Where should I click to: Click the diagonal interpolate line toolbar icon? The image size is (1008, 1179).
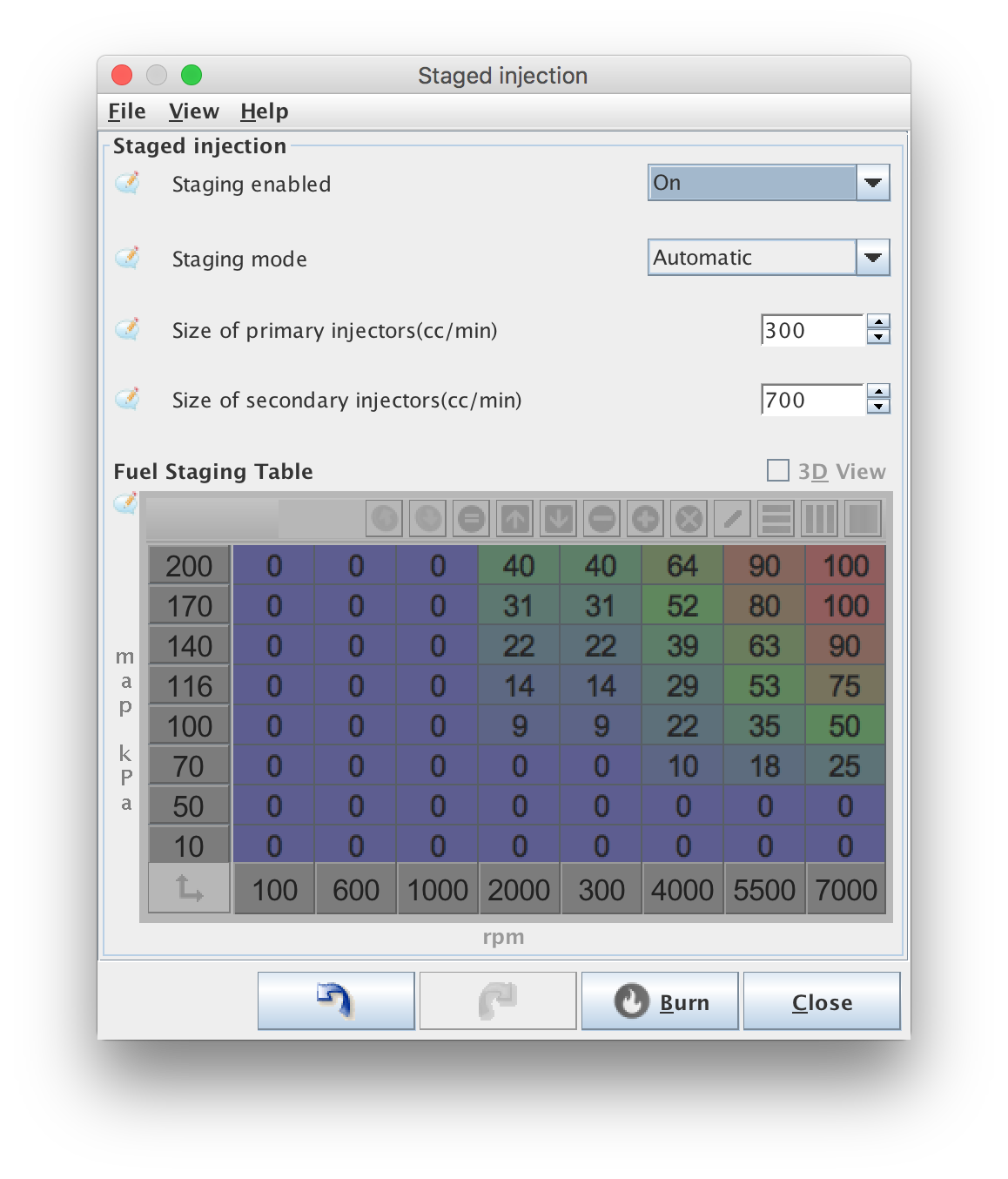click(x=733, y=519)
